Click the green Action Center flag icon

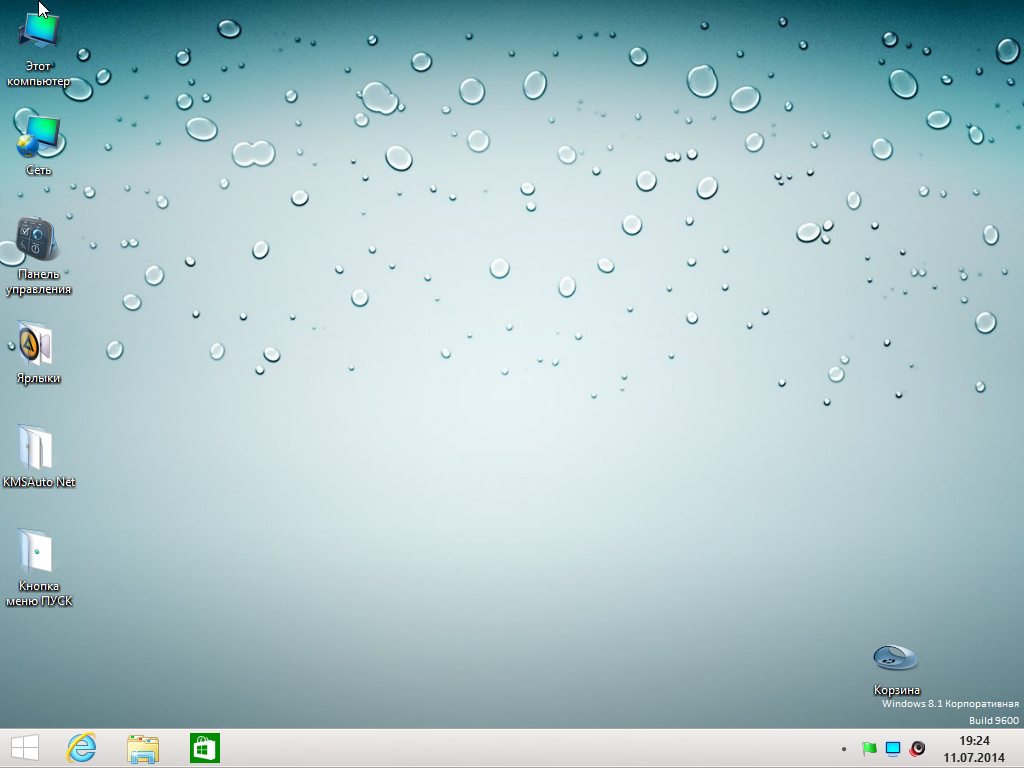(869, 748)
